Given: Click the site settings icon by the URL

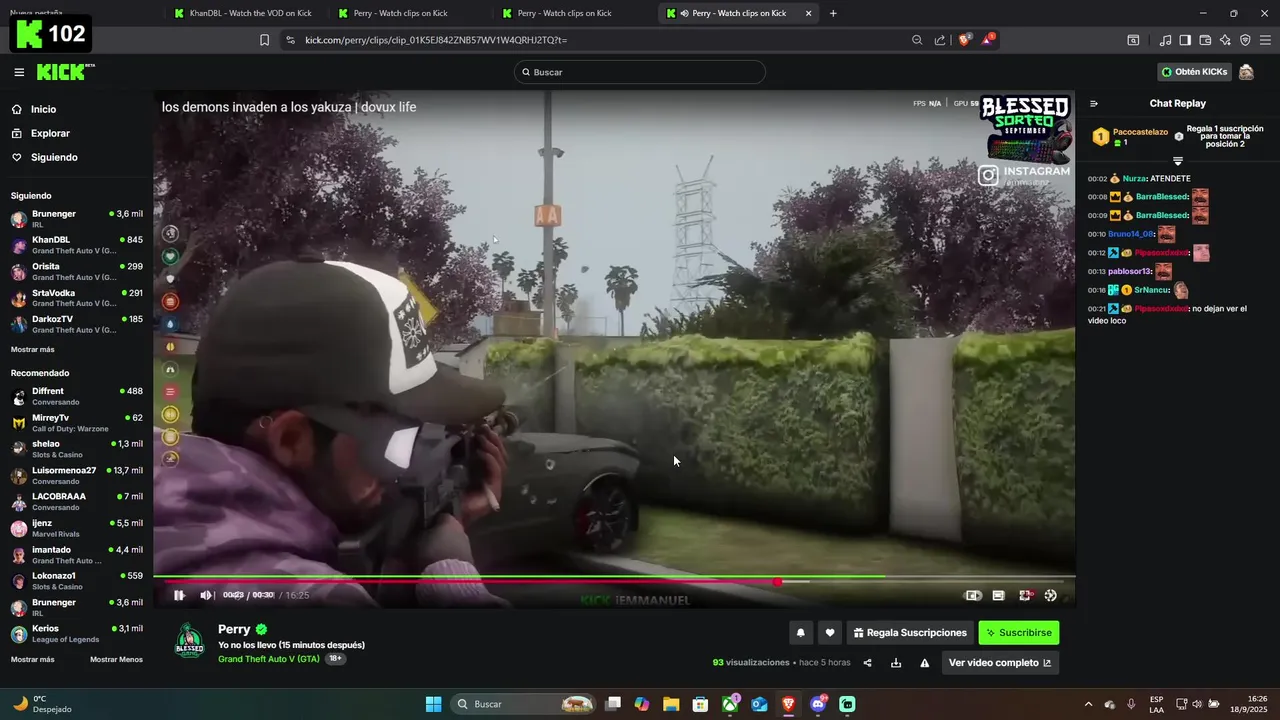Looking at the screenshot, I should click(x=290, y=40).
